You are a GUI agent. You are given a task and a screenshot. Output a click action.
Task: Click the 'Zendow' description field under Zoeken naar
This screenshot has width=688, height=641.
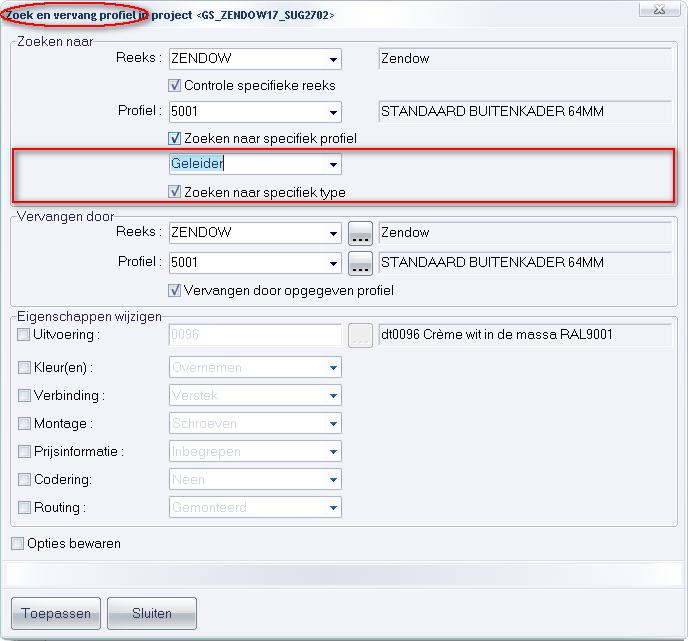(525, 59)
